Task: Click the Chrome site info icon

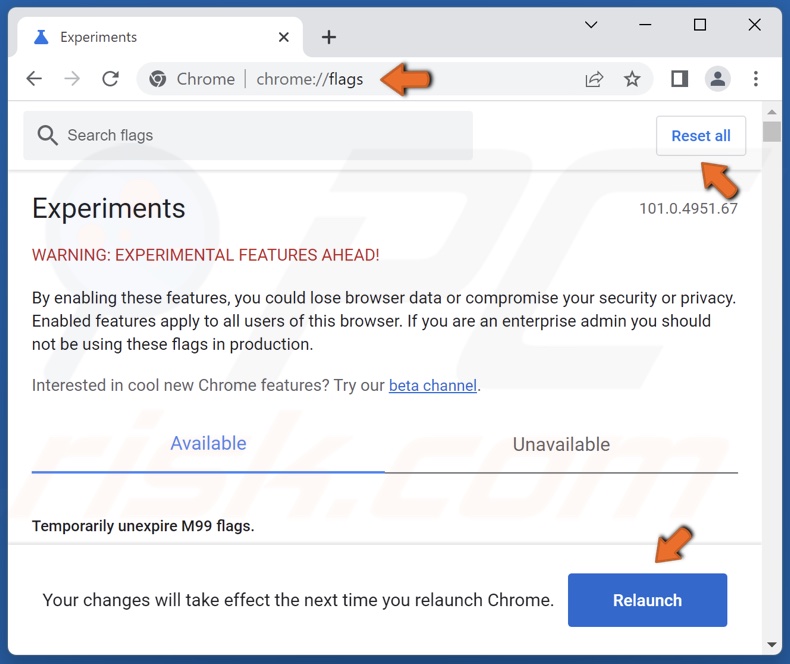Action: [158, 79]
